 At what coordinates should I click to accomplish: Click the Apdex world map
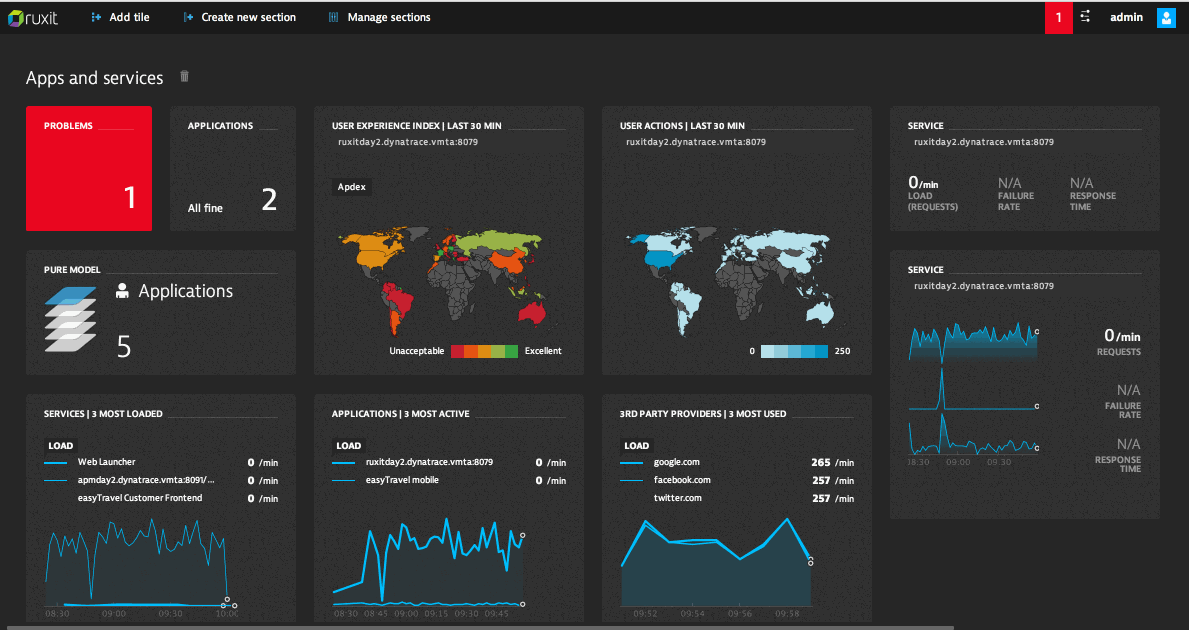pos(440,275)
